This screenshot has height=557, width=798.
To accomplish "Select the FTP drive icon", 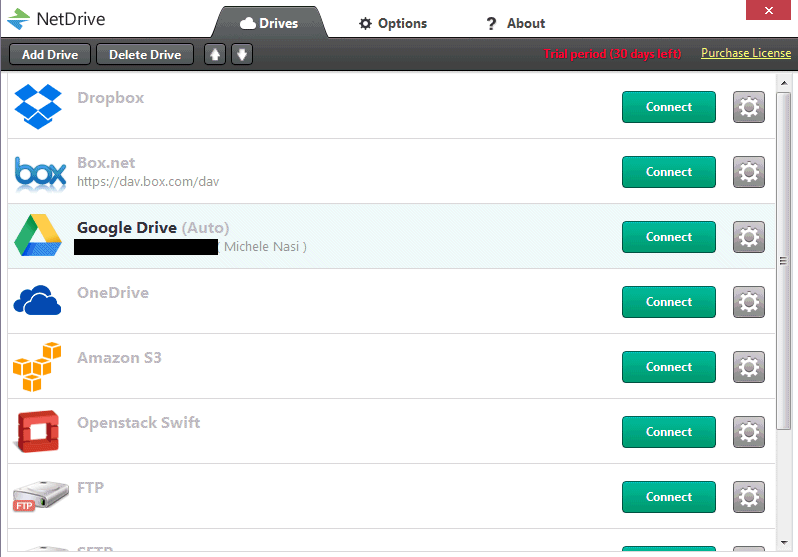I will pos(40,495).
